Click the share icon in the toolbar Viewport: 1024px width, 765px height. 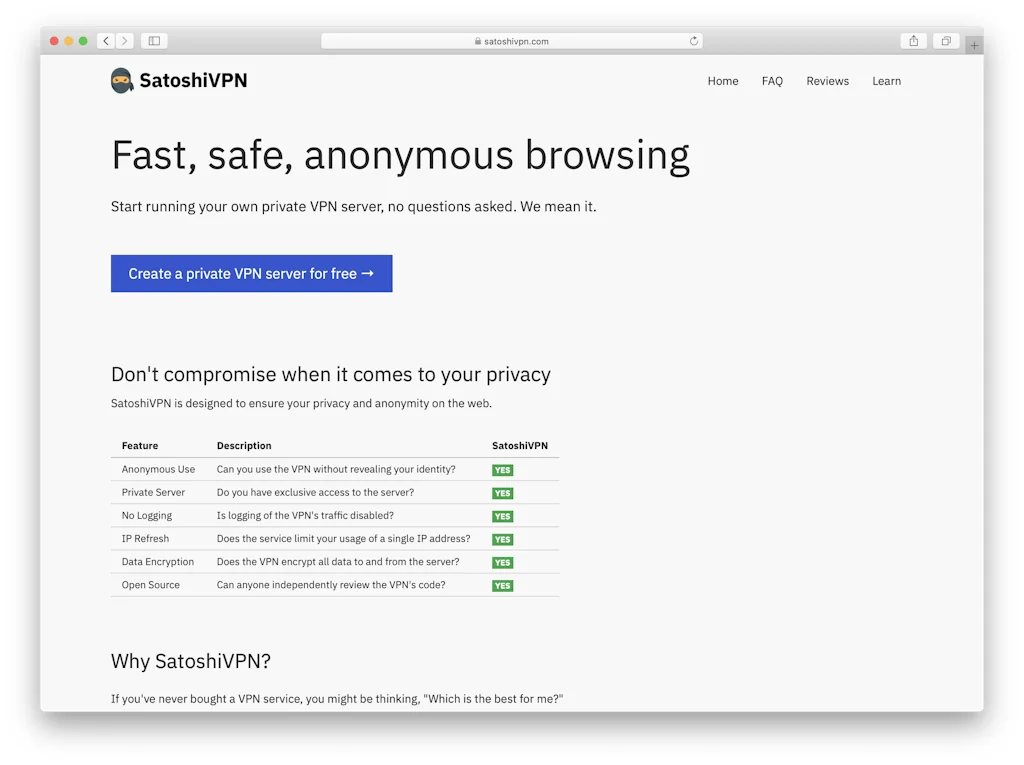point(913,41)
